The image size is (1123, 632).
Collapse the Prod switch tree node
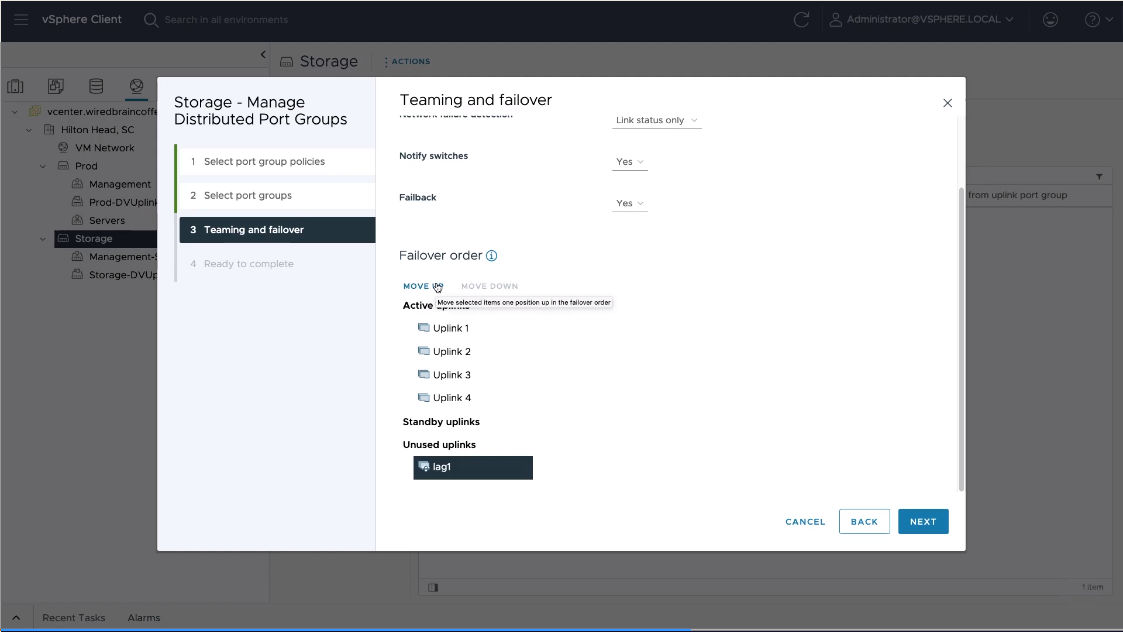click(43, 166)
